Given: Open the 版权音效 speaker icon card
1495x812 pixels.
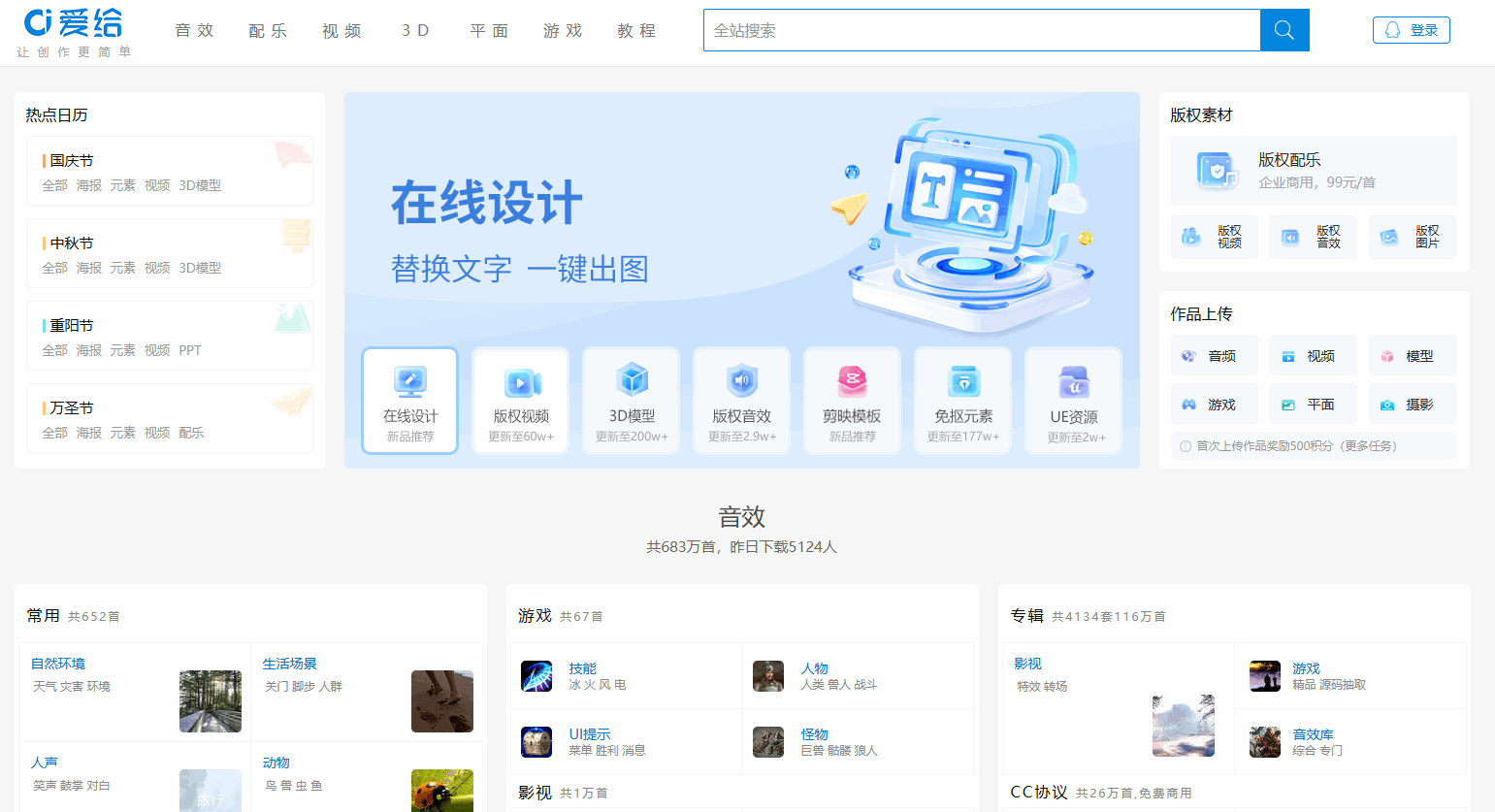Looking at the screenshot, I should [742, 401].
